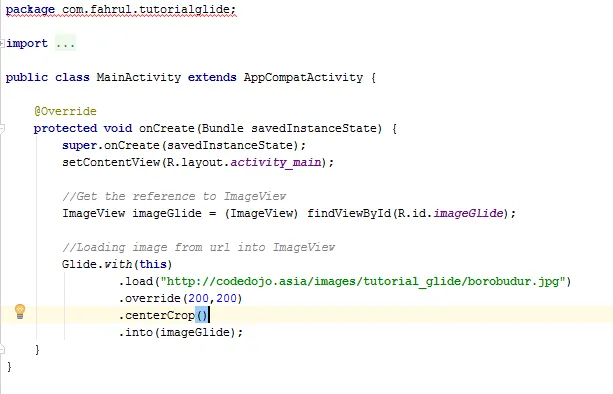Click the findViewById call
The image size is (613, 394).
click(349, 213)
